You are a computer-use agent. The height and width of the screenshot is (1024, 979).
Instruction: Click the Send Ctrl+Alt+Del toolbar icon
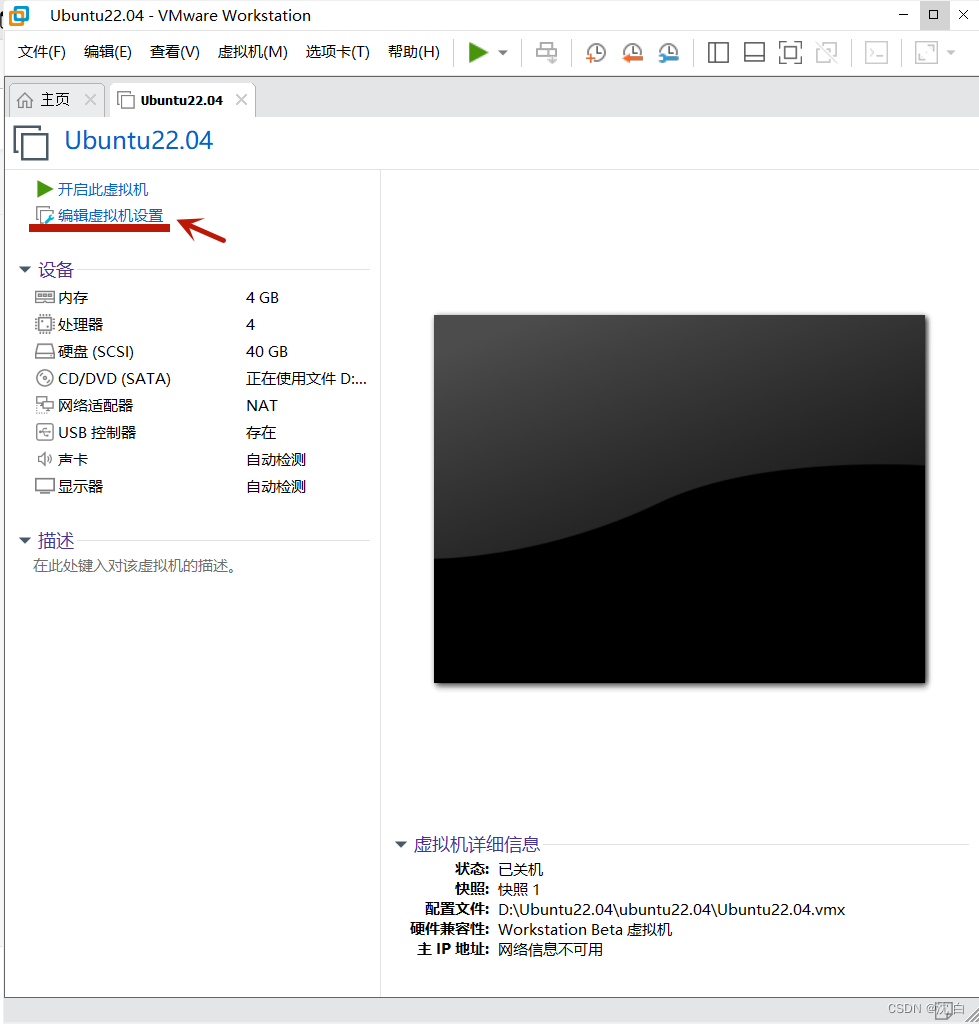pos(547,52)
